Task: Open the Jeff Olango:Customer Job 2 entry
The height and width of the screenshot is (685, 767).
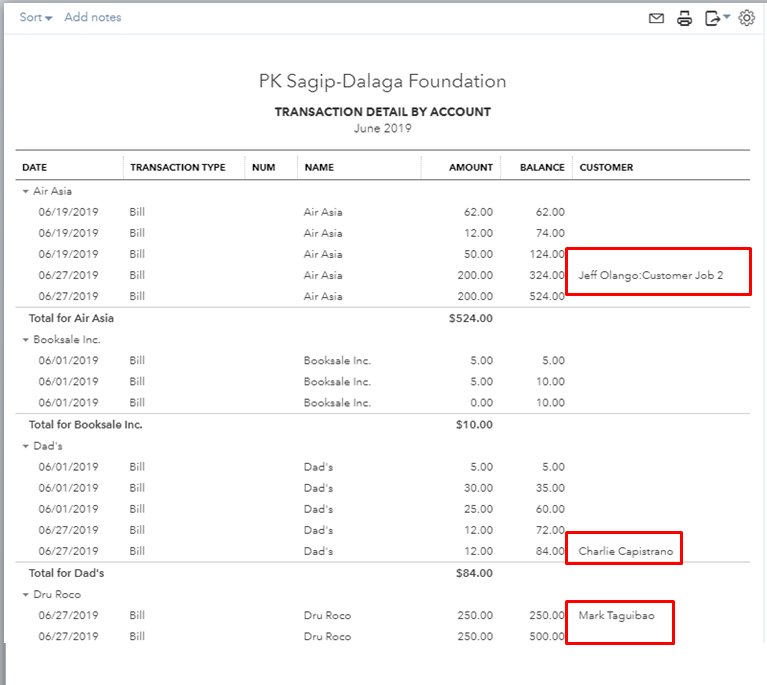Action: (650, 275)
